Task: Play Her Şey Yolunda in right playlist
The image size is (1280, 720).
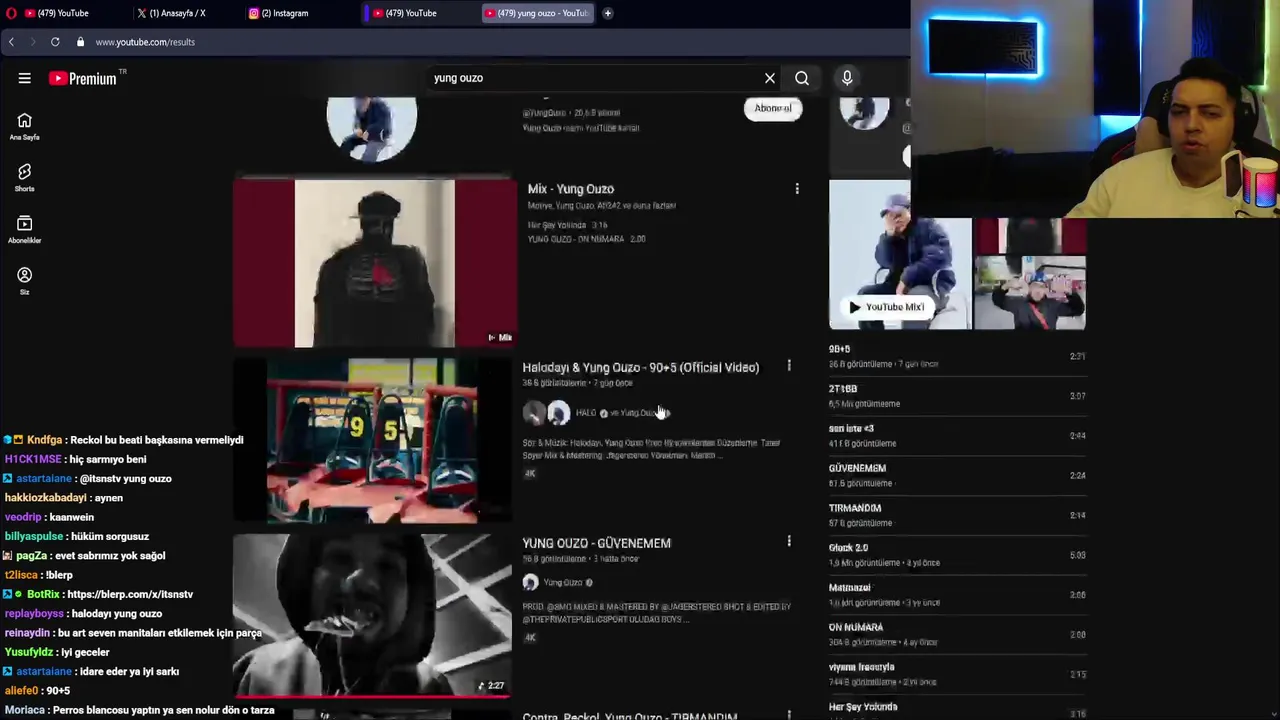Action: coord(957,710)
